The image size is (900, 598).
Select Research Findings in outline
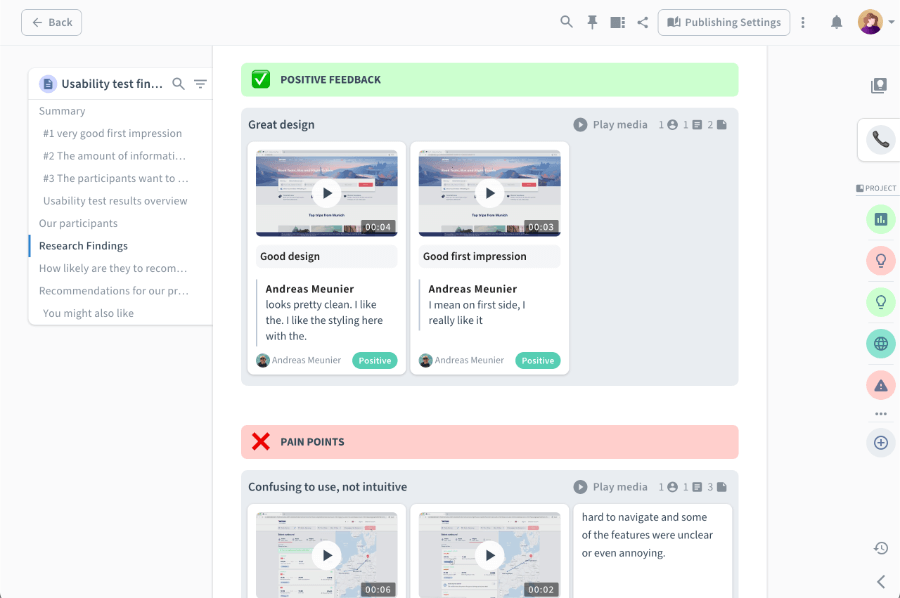click(83, 246)
